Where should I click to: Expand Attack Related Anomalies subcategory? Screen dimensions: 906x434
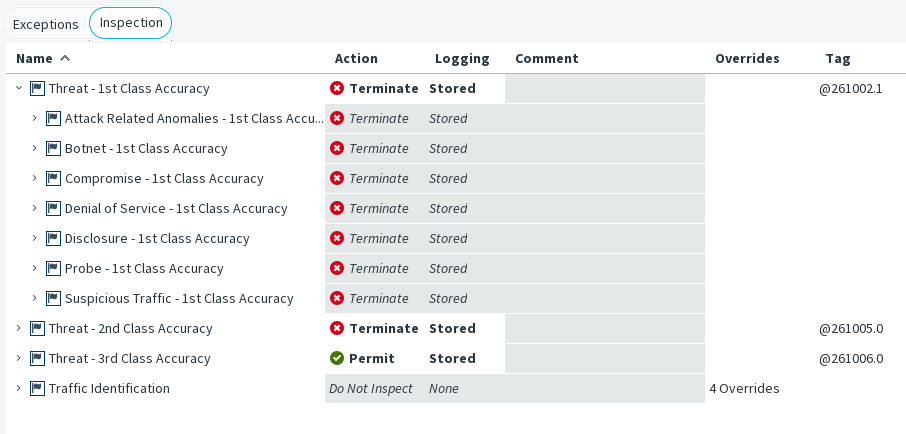[34, 118]
